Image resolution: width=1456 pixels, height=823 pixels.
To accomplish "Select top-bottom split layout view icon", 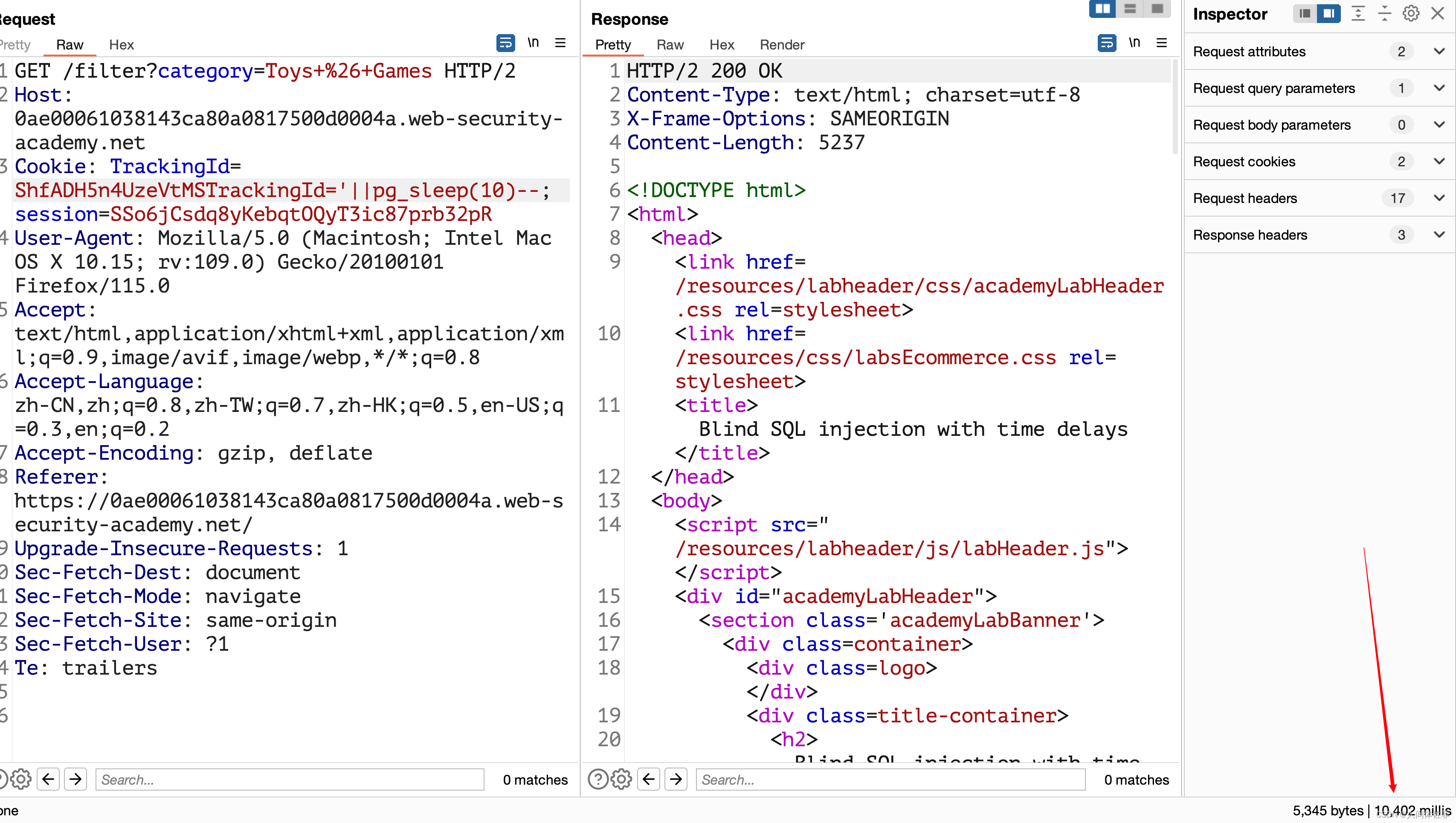I will (1130, 9).
